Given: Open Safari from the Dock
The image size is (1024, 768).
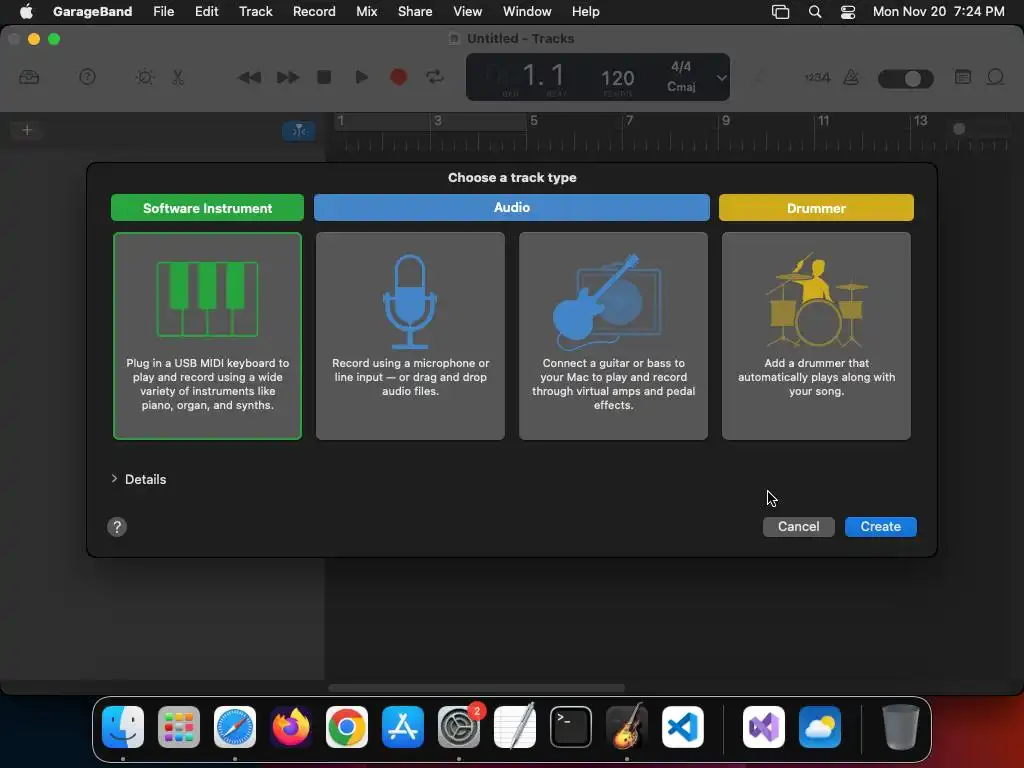Looking at the screenshot, I should tap(235, 727).
